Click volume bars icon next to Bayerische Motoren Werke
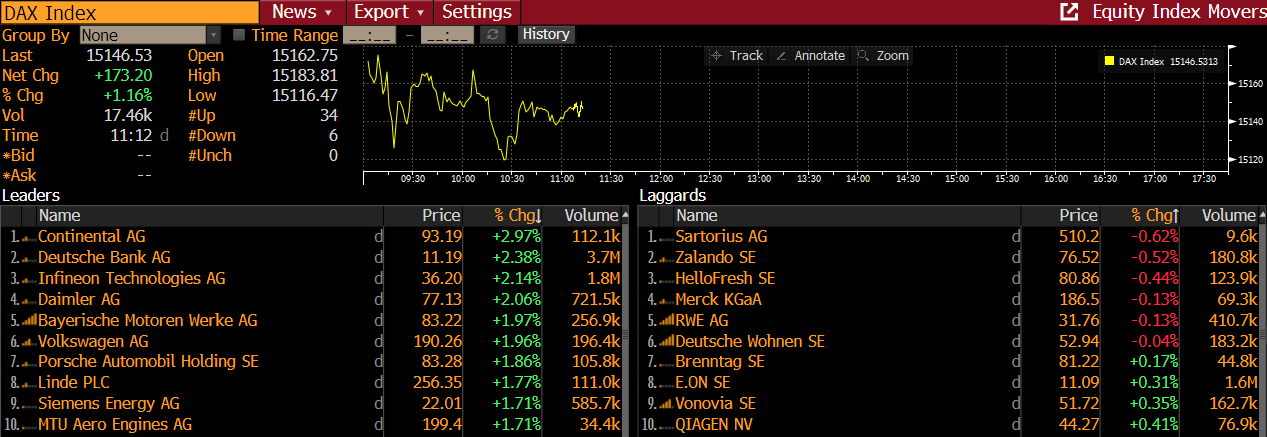Image resolution: width=1267 pixels, height=437 pixels. click(x=28, y=321)
